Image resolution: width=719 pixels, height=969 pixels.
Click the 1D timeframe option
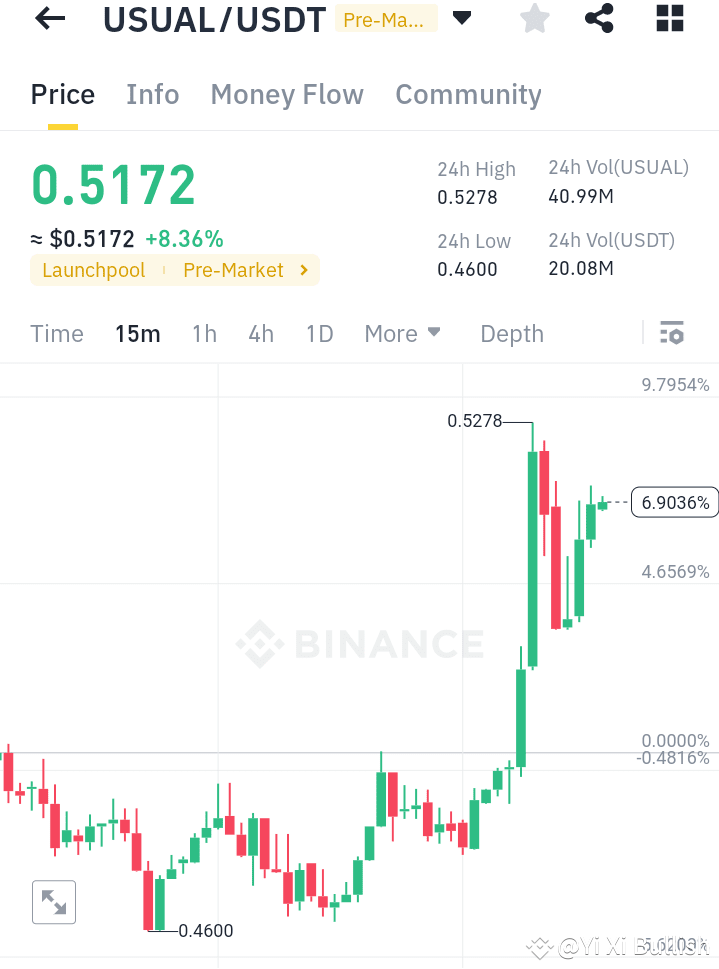319,333
